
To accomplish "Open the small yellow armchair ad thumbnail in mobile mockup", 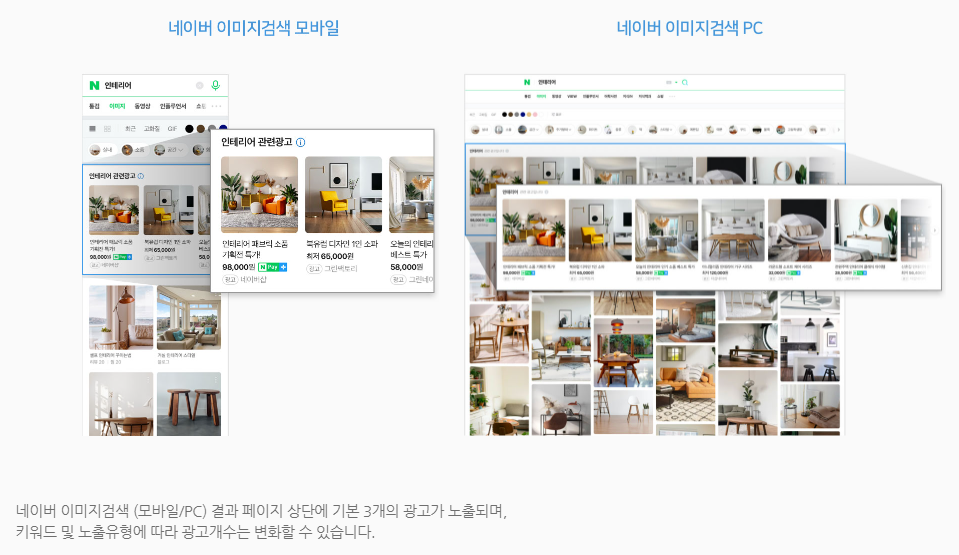I will (x=169, y=210).
